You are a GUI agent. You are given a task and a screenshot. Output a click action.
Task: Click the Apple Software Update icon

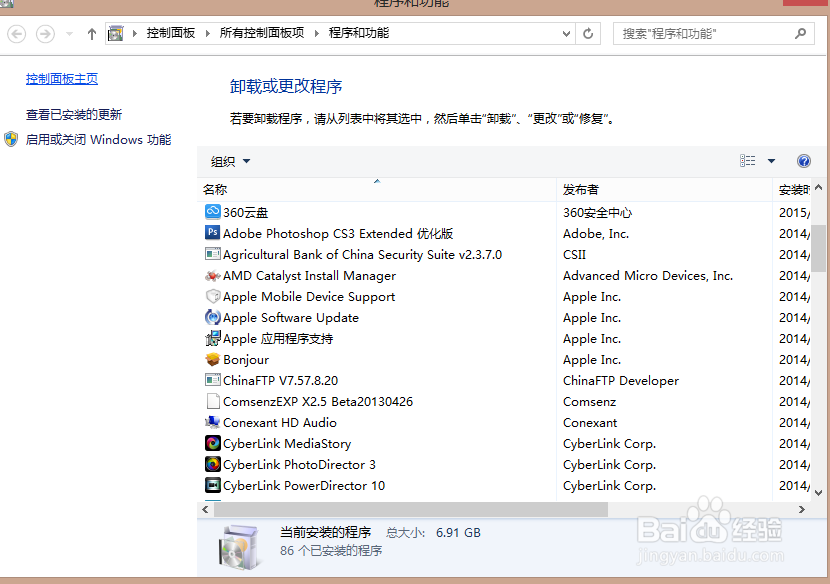tap(212, 317)
